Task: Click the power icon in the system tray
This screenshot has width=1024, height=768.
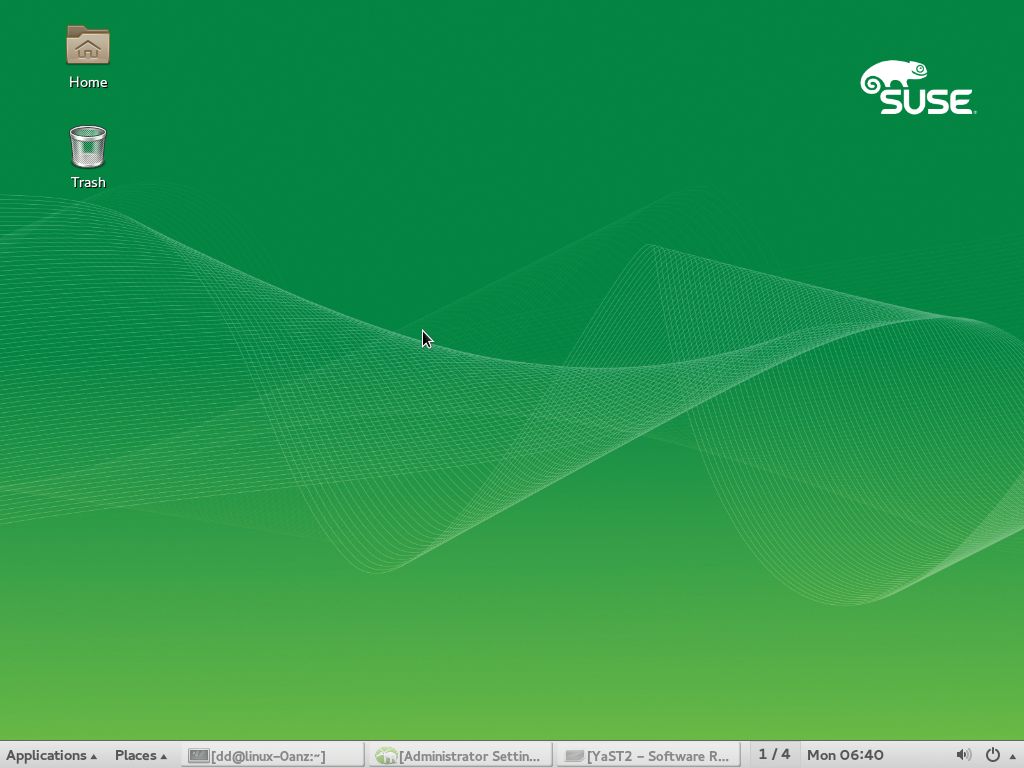Action: point(993,755)
